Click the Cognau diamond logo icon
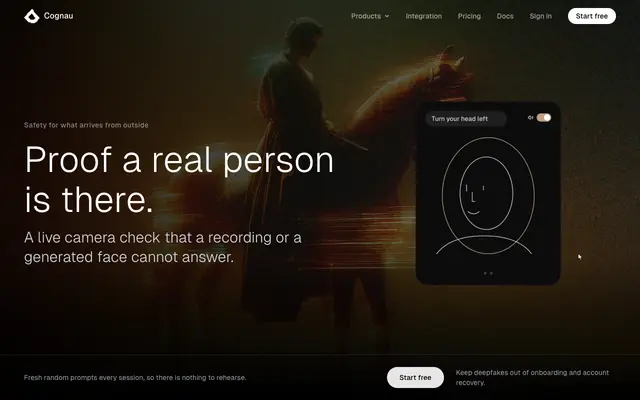 coord(31,16)
